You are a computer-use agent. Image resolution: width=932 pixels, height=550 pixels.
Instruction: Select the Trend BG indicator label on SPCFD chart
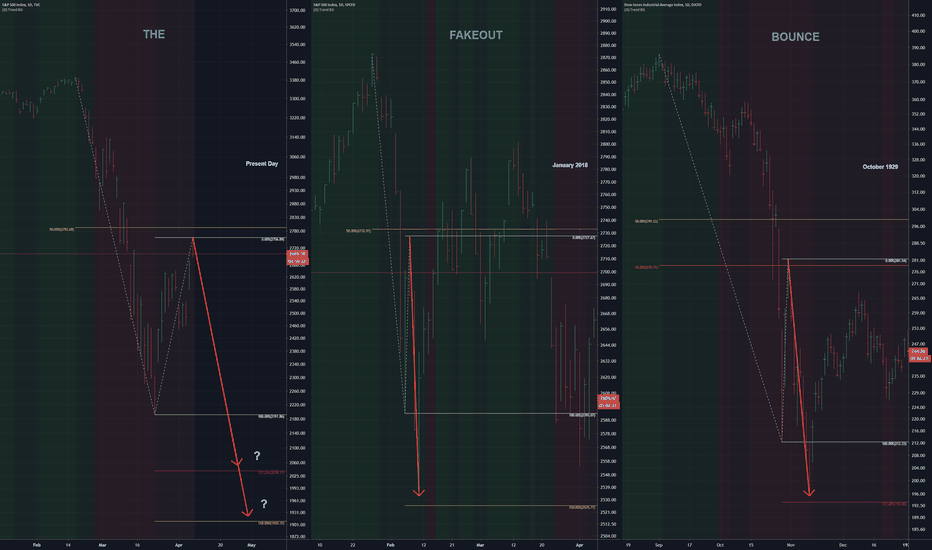tap(324, 10)
